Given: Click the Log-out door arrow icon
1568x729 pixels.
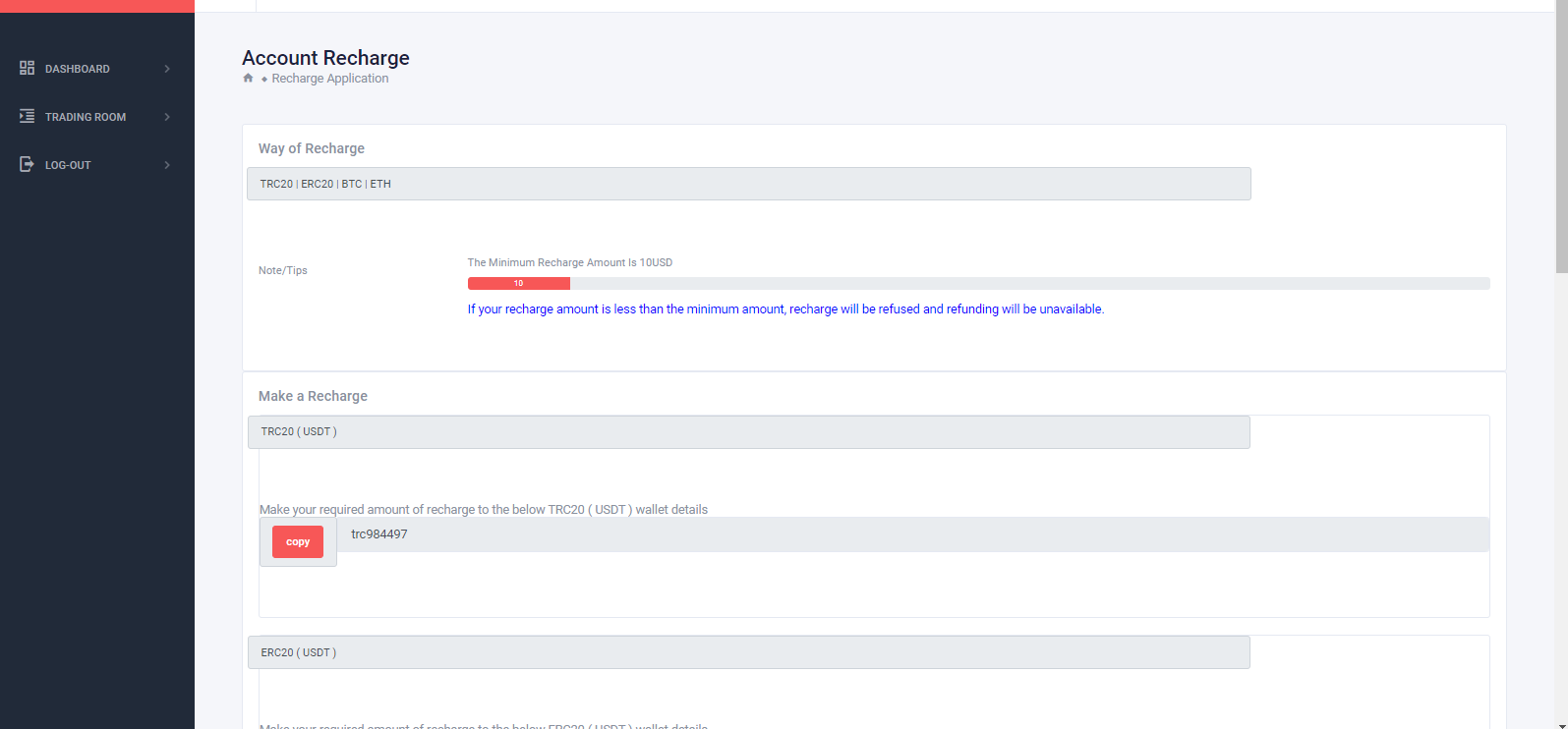Looking at the screenshot, I should (27, 164).
